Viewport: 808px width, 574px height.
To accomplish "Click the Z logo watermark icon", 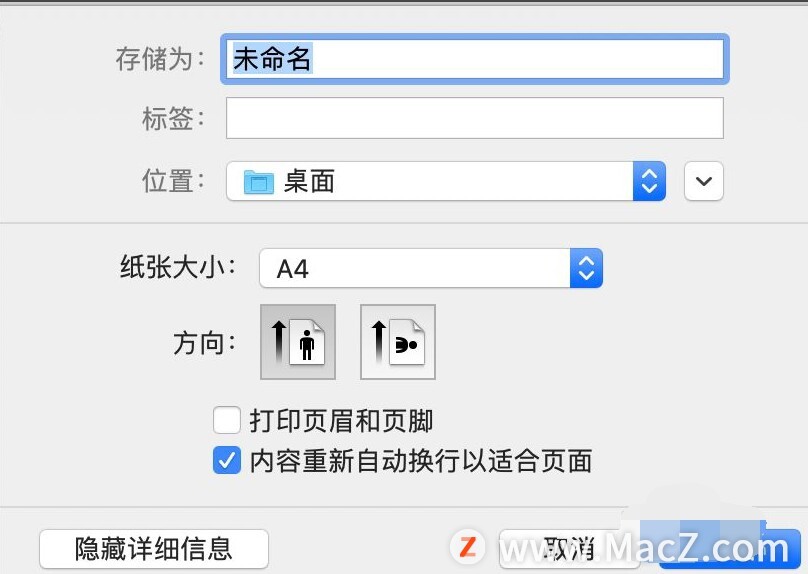I will (467, 547).
